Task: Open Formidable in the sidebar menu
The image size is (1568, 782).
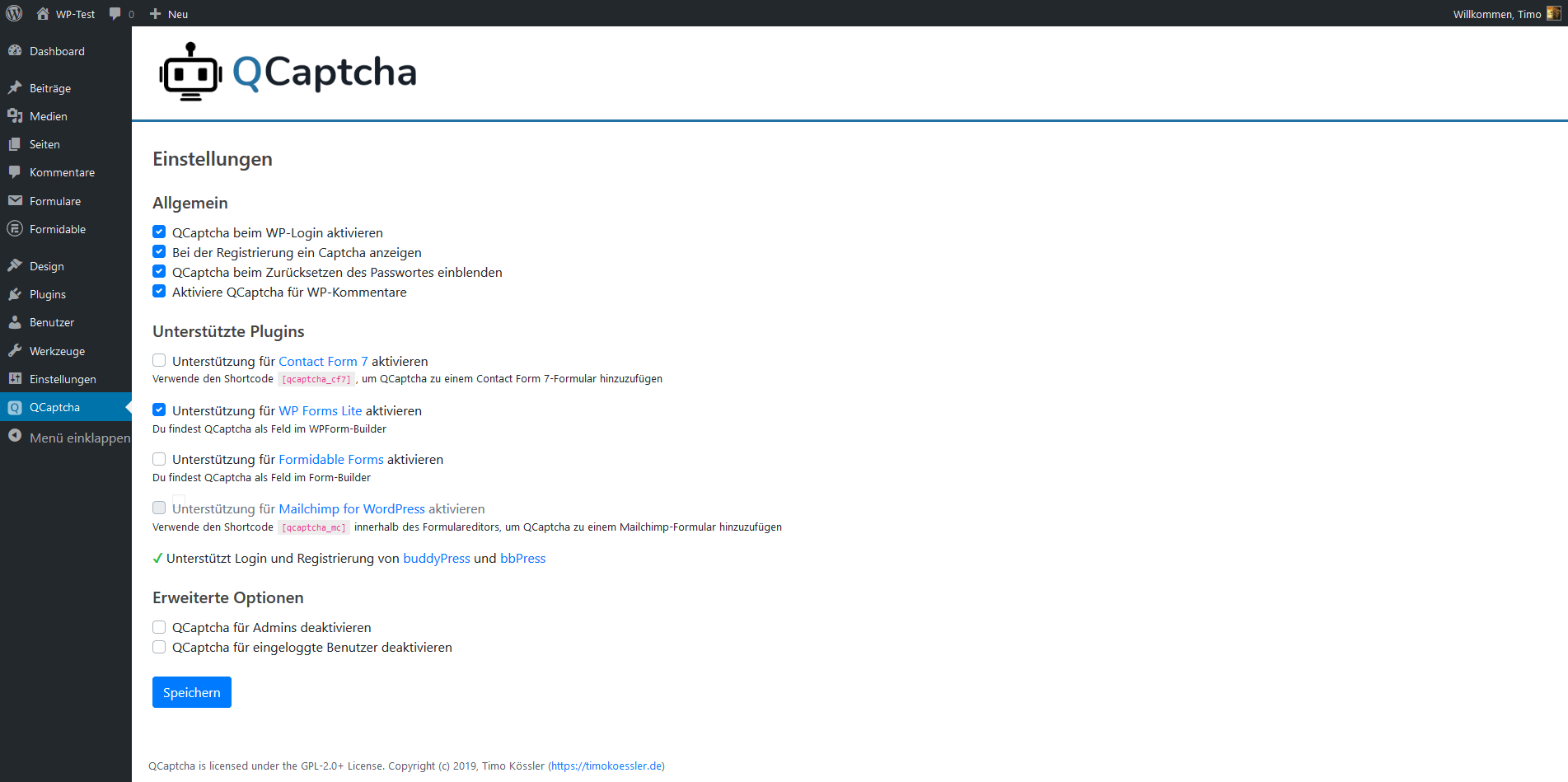Action: coord(66,229)
